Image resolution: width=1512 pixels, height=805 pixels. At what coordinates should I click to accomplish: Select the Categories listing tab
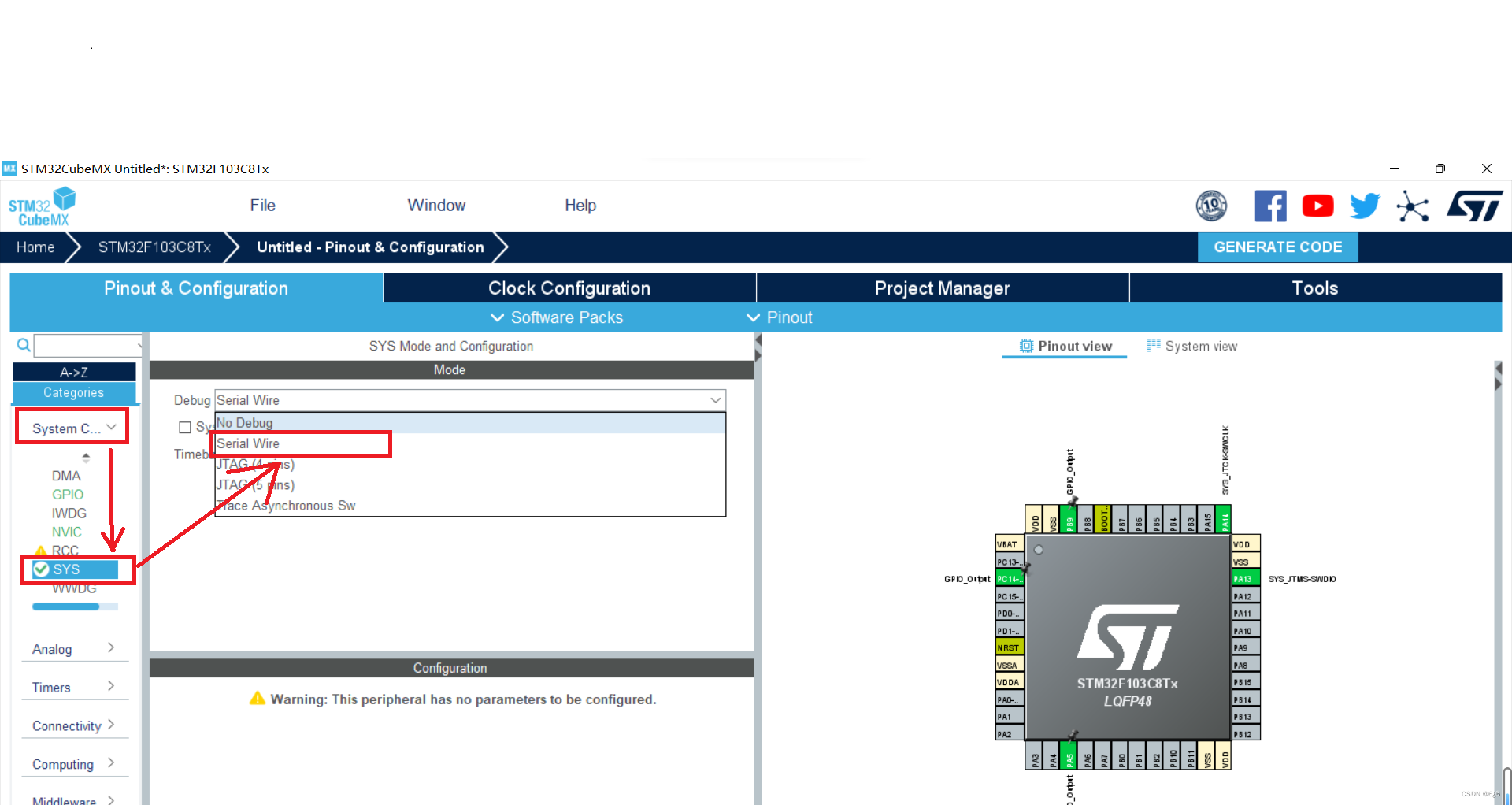pos(74,392)
